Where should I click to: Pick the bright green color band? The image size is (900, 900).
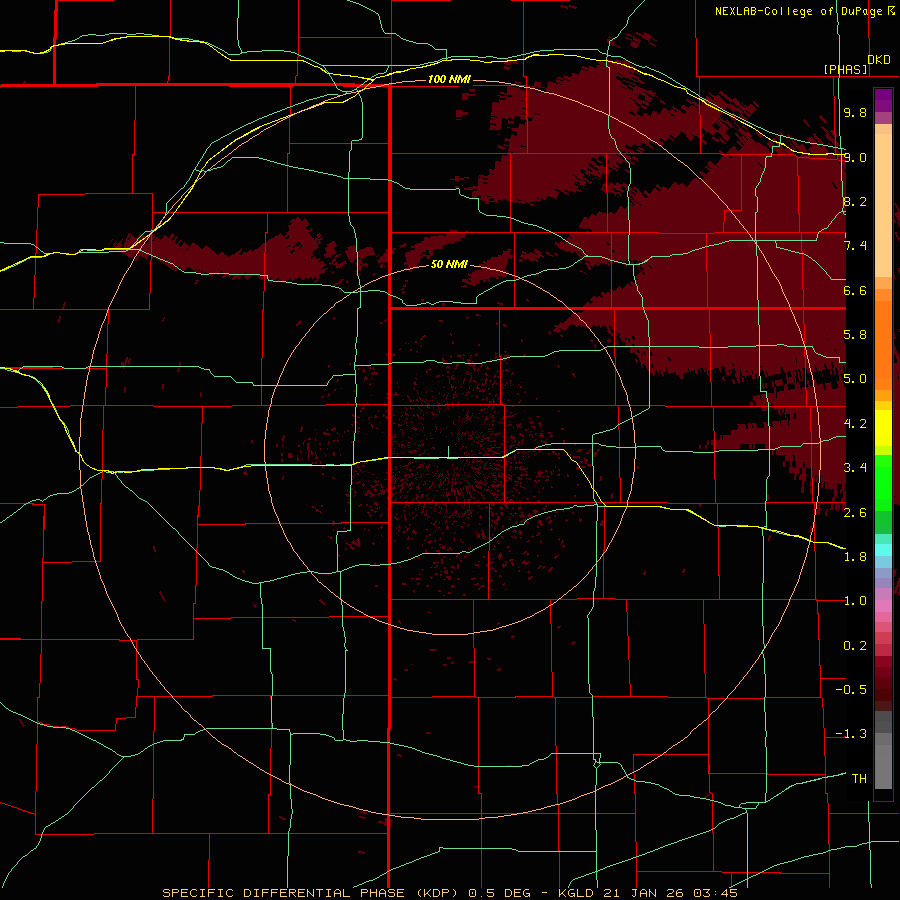tap(883, 482)
